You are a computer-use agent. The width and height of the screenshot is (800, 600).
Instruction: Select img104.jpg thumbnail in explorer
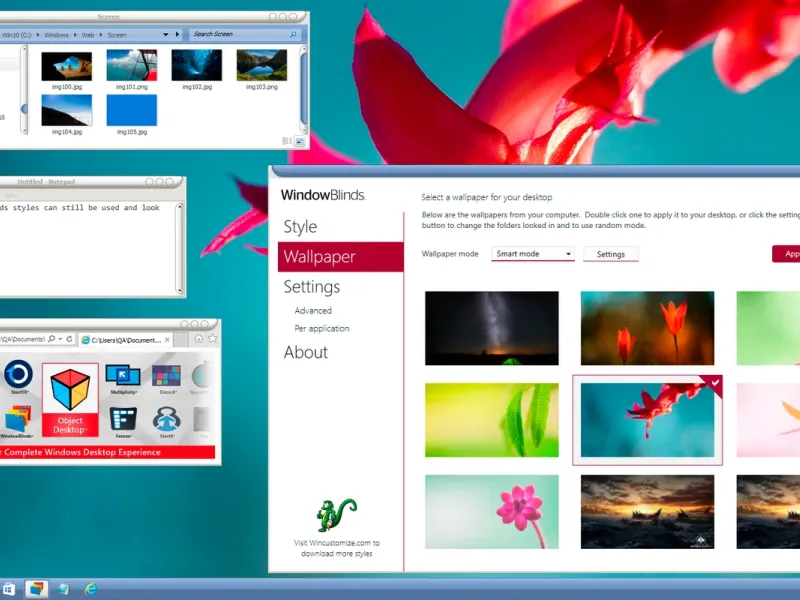67,110
